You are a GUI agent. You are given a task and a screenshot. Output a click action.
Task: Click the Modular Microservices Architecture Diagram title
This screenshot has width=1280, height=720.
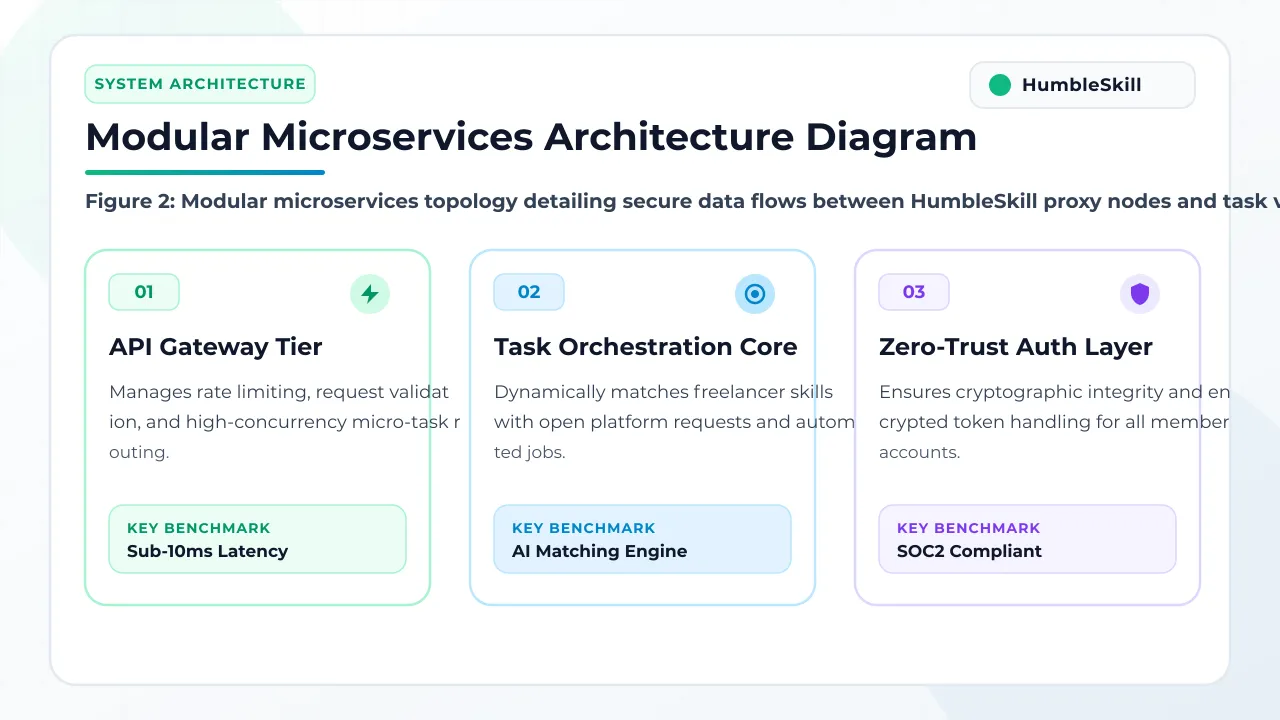tap(531, 137)
